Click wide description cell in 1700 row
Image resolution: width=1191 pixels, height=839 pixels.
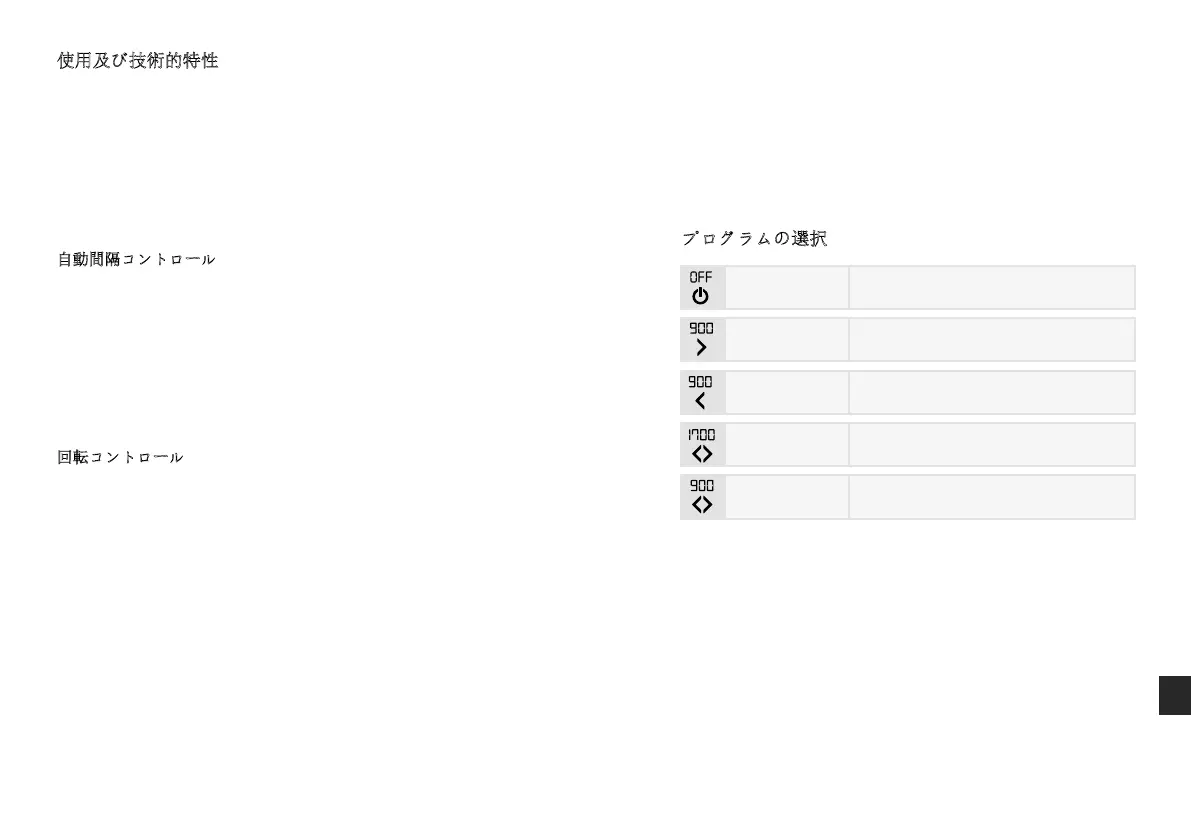pyautogui.click(x=991, y=445)
